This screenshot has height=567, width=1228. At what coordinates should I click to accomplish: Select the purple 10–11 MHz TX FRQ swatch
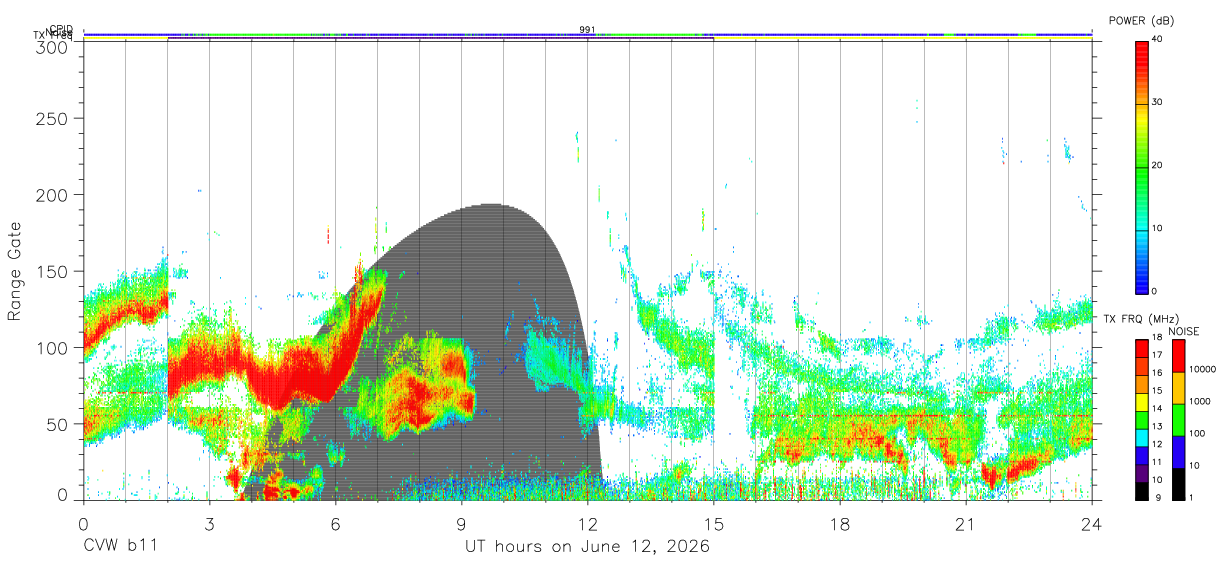1142,473
